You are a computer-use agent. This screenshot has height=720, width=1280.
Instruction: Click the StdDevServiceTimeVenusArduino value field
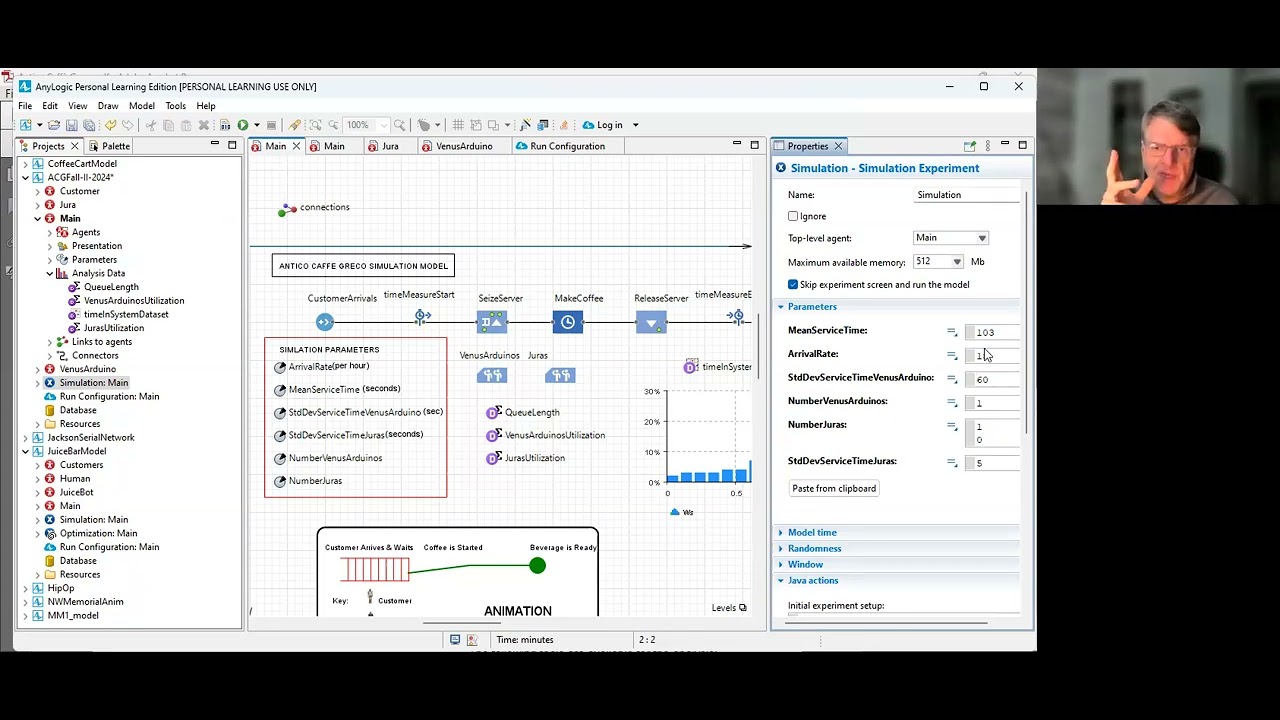(992, 379)
